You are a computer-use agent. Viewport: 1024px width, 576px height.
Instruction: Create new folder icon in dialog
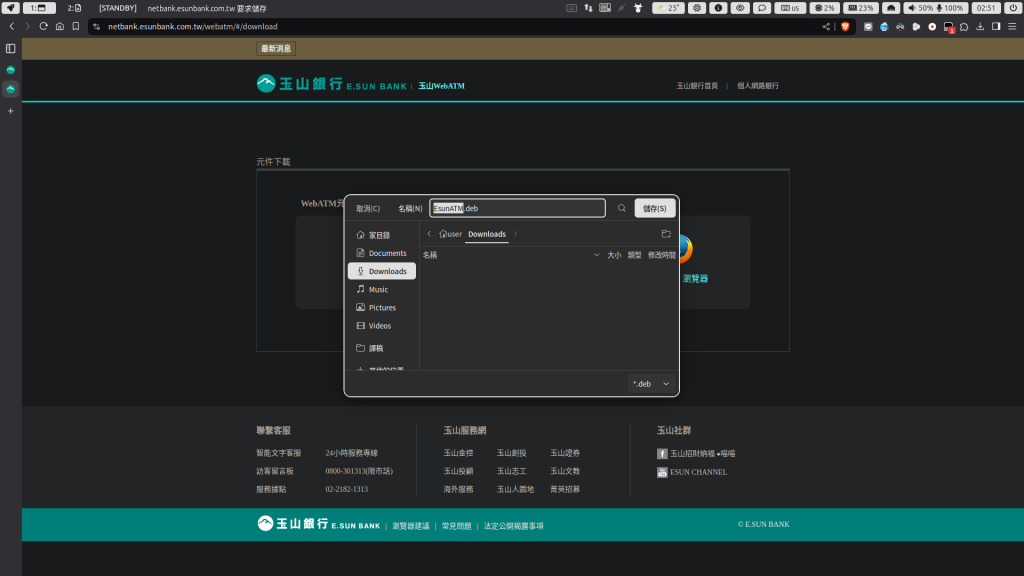[x=666, y=234]
